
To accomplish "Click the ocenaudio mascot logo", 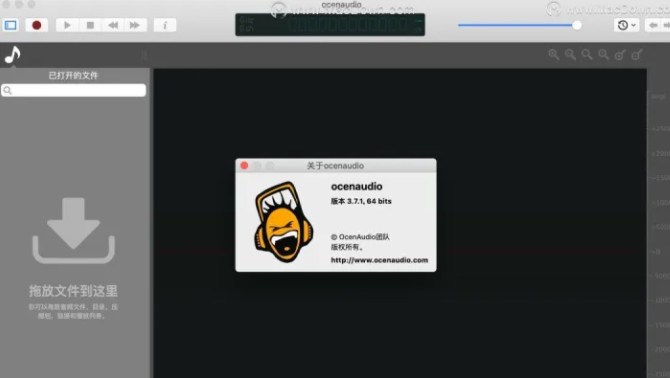I will 284,222.
